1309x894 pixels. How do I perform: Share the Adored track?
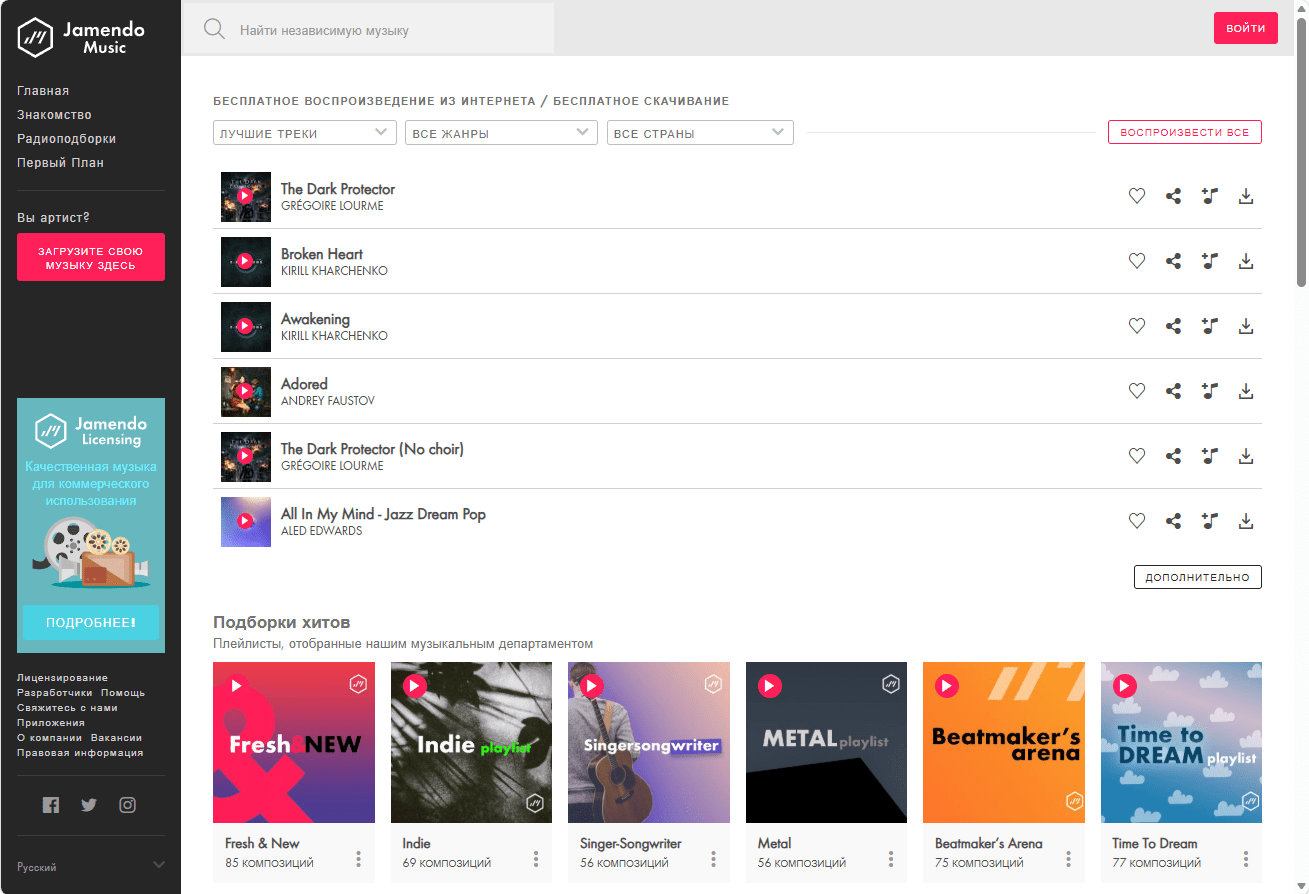click(1173, 391)
